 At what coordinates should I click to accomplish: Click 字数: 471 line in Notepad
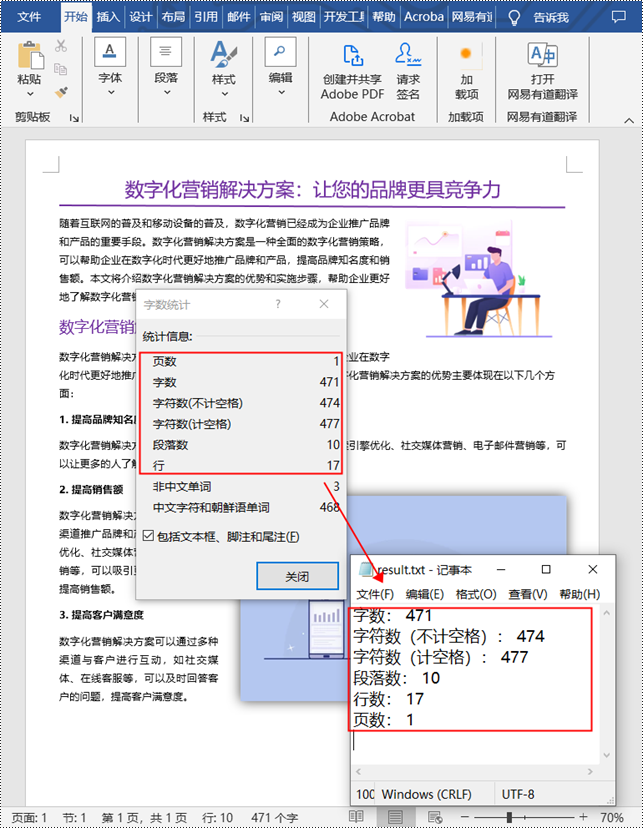(392, 616)
